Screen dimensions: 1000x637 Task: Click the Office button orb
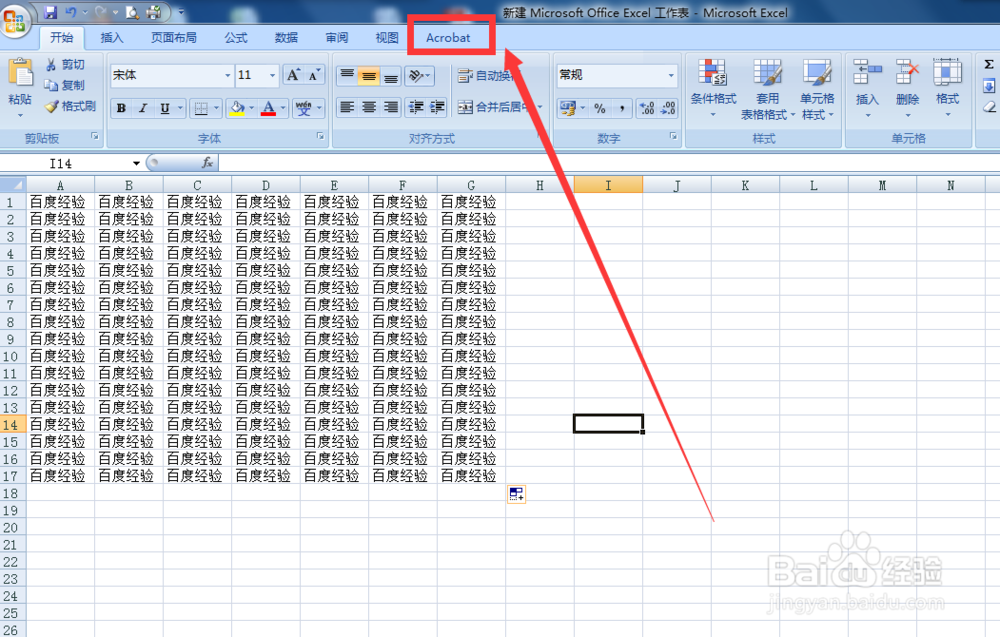click(x=14, y=20)
